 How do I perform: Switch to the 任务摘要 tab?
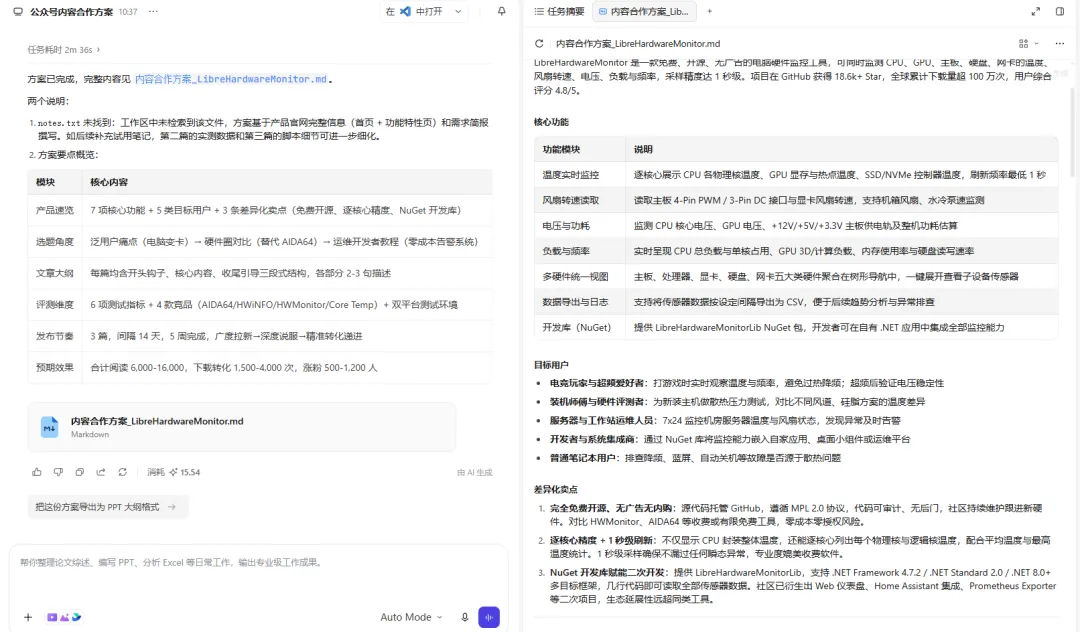click(559, 12)
